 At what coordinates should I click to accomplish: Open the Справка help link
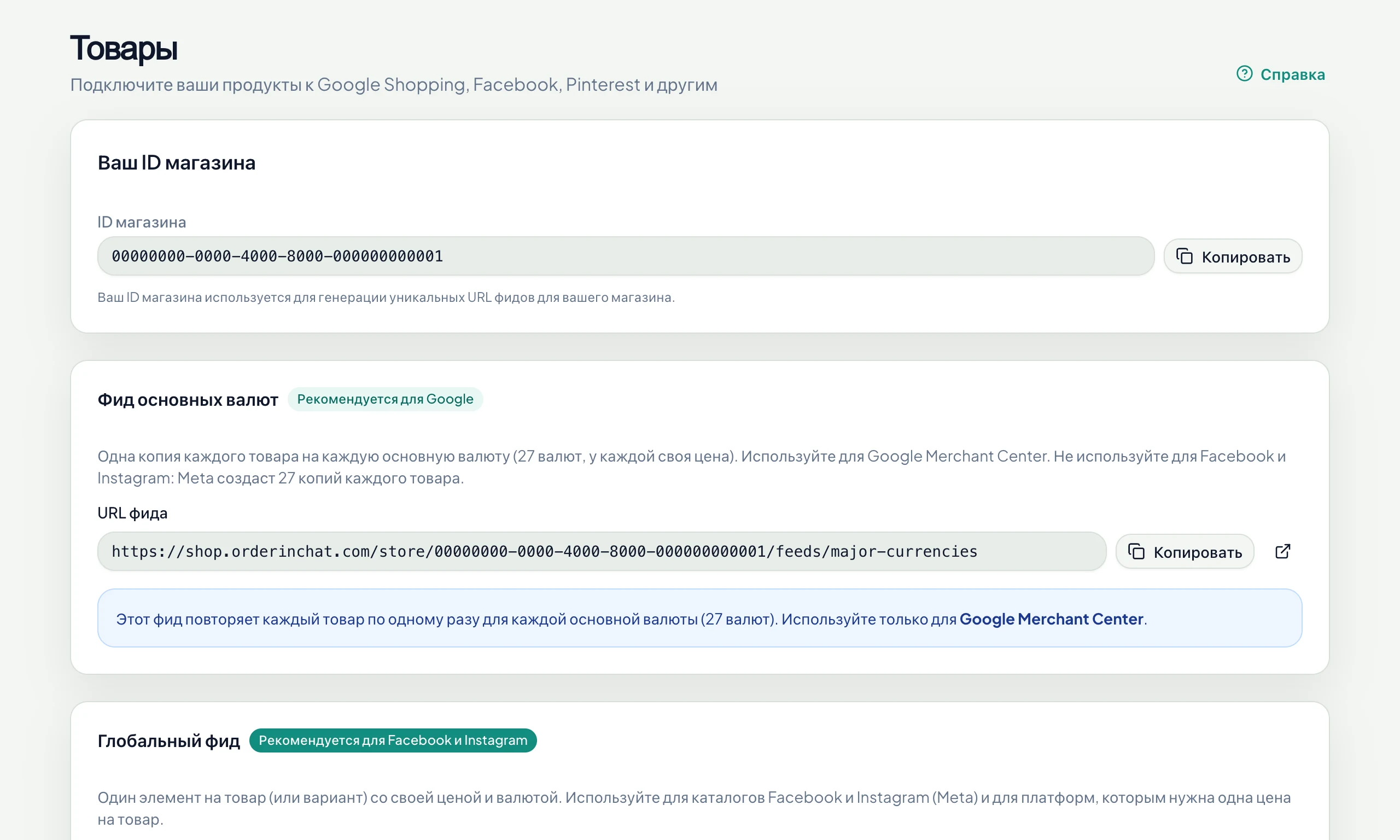tap(1281, 74)
